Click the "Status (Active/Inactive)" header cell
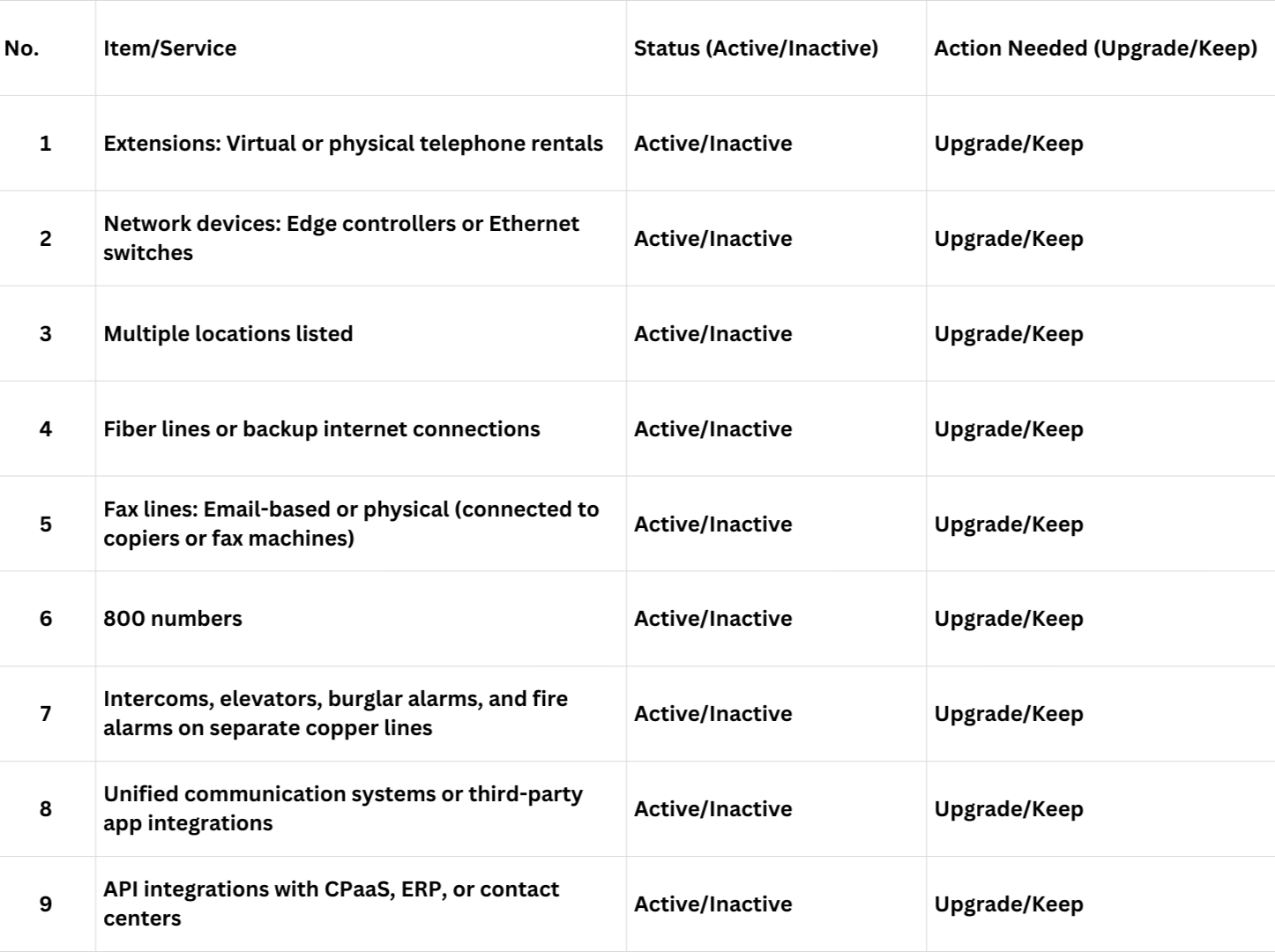Image resolution: width=1275 pixels, height=952 pixels. [x=756, y=48]
